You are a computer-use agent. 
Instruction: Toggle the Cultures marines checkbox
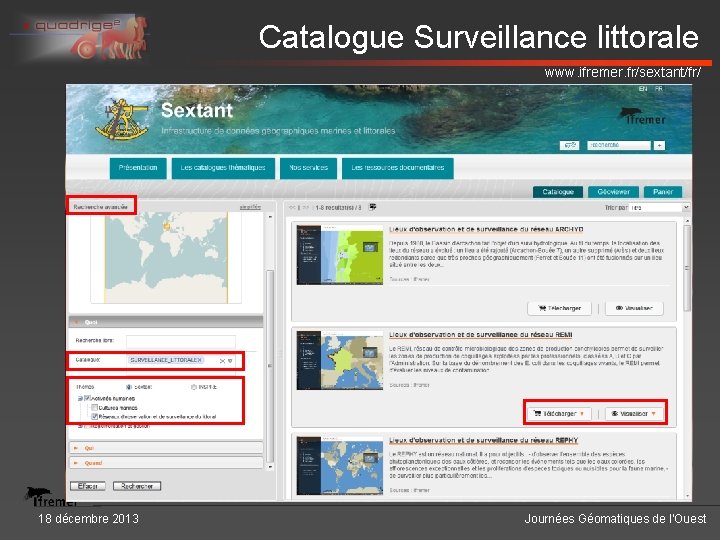[x=95, y=407]
